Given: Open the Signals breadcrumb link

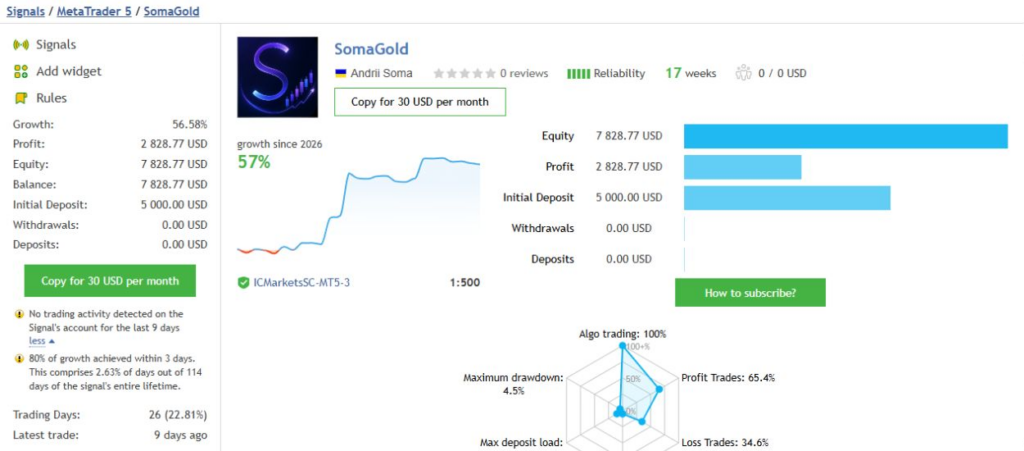Looking at the screenshot, I should coord(25,11).
